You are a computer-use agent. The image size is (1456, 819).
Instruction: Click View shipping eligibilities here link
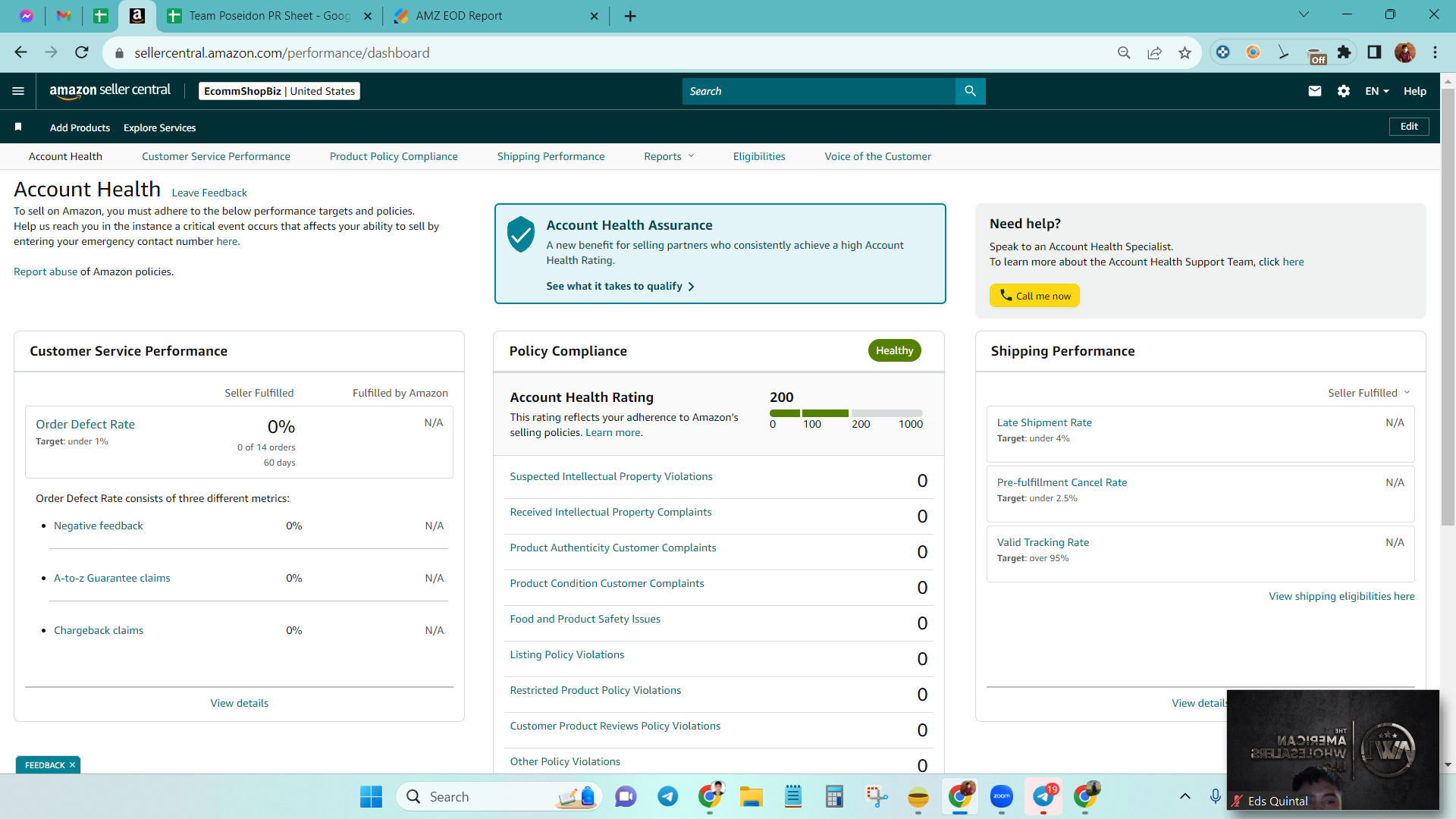click(x=1341, y=596)
